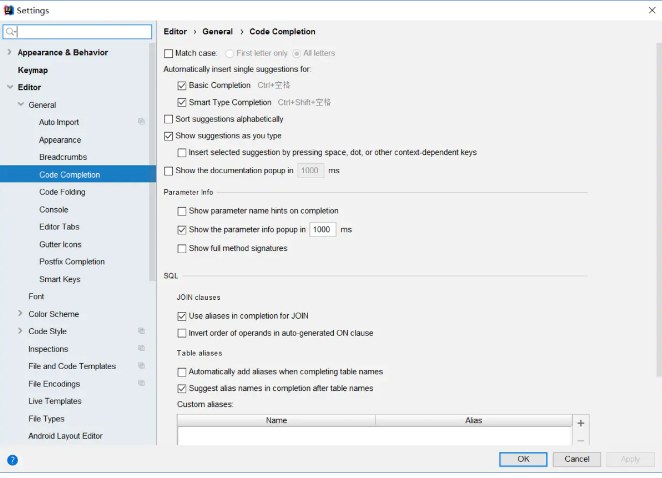Expand the Color Scheme node
662x478 pixels.
20,313
